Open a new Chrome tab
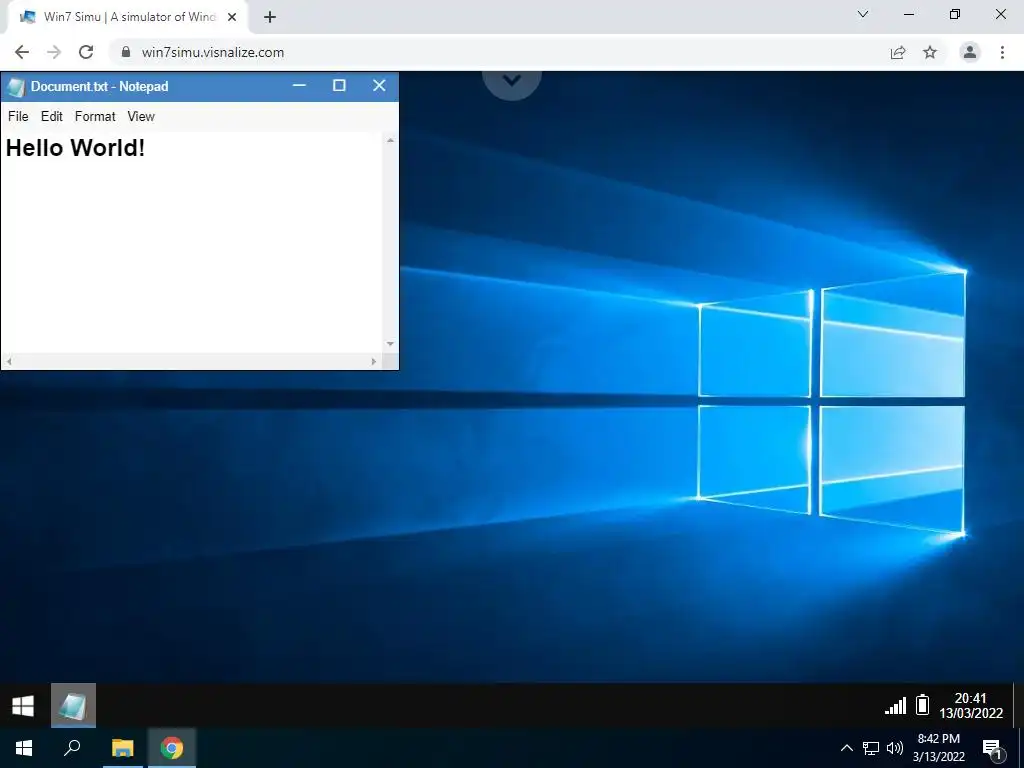Image resolution: width=1024 pixels, height=768 pixels. pyautogui.click(x=270, y=17)
